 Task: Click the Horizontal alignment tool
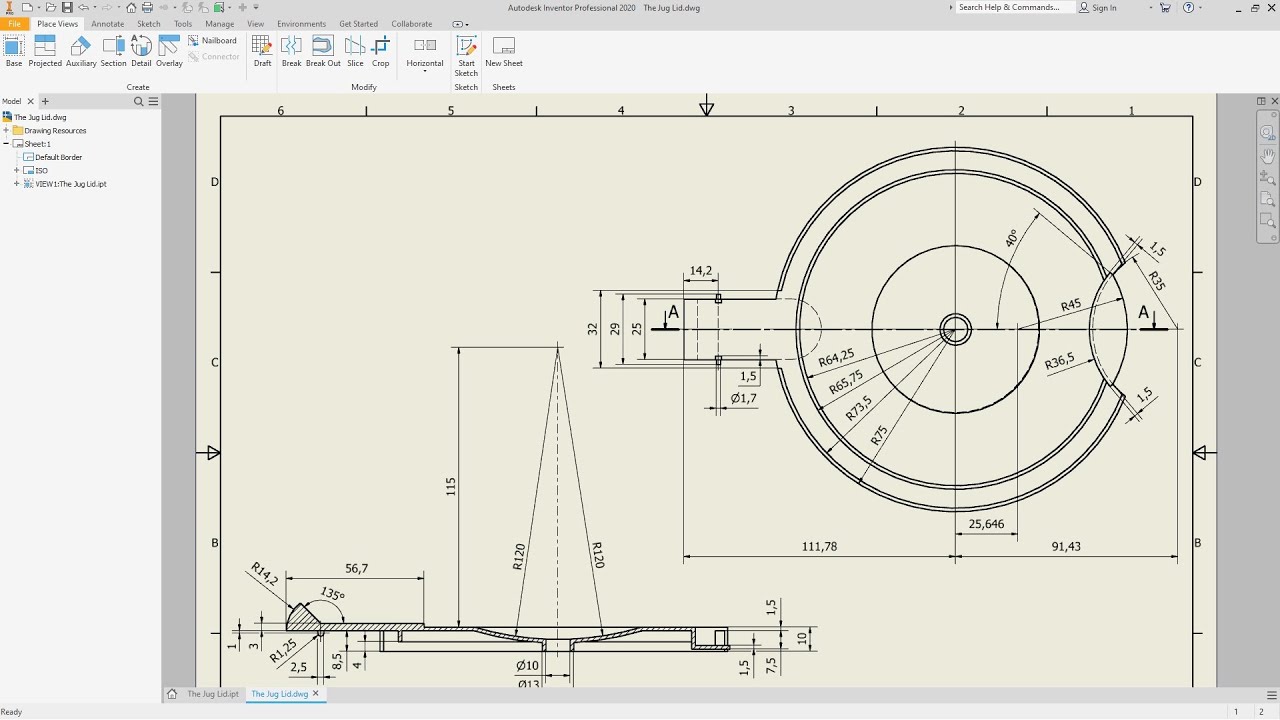[425, 51]
